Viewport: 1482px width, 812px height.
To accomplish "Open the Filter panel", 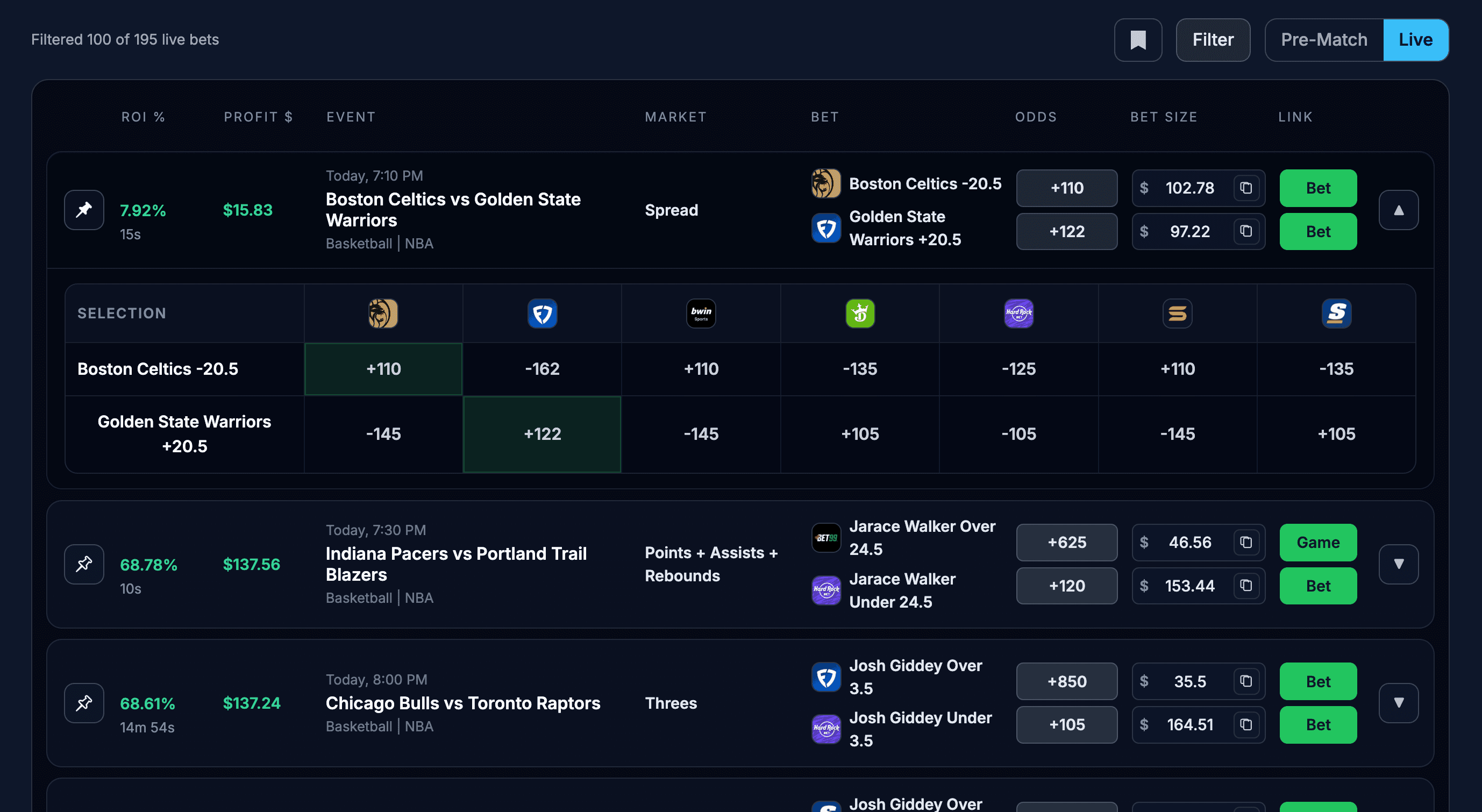I will [x=1213, y=40].
